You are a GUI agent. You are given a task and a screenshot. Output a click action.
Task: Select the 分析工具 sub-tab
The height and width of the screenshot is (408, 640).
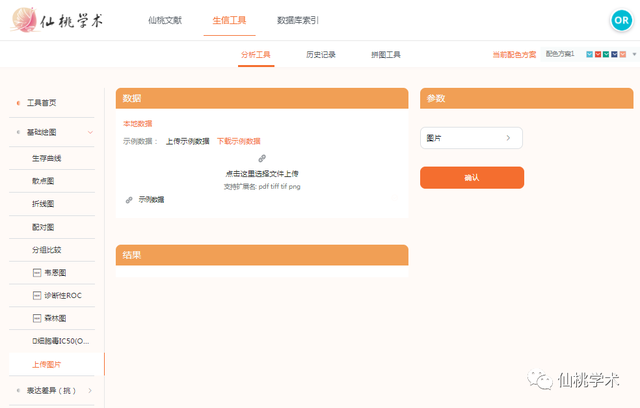point(256,55)
